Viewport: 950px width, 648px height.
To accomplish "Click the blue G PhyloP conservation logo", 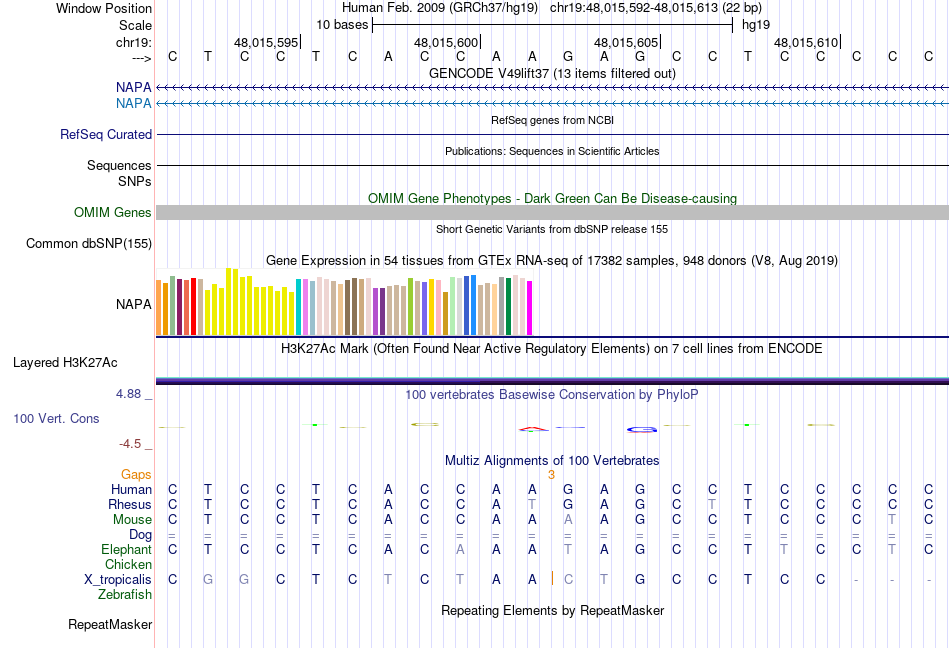I will [642, 430].
